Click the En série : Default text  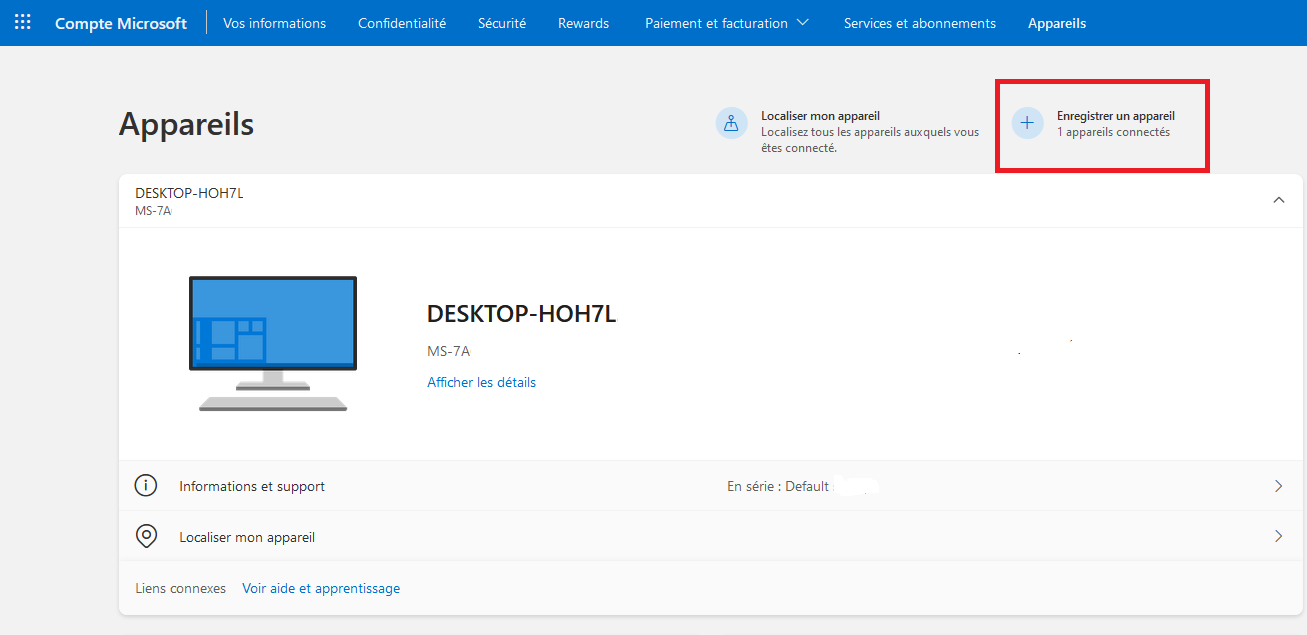(778, 486)
